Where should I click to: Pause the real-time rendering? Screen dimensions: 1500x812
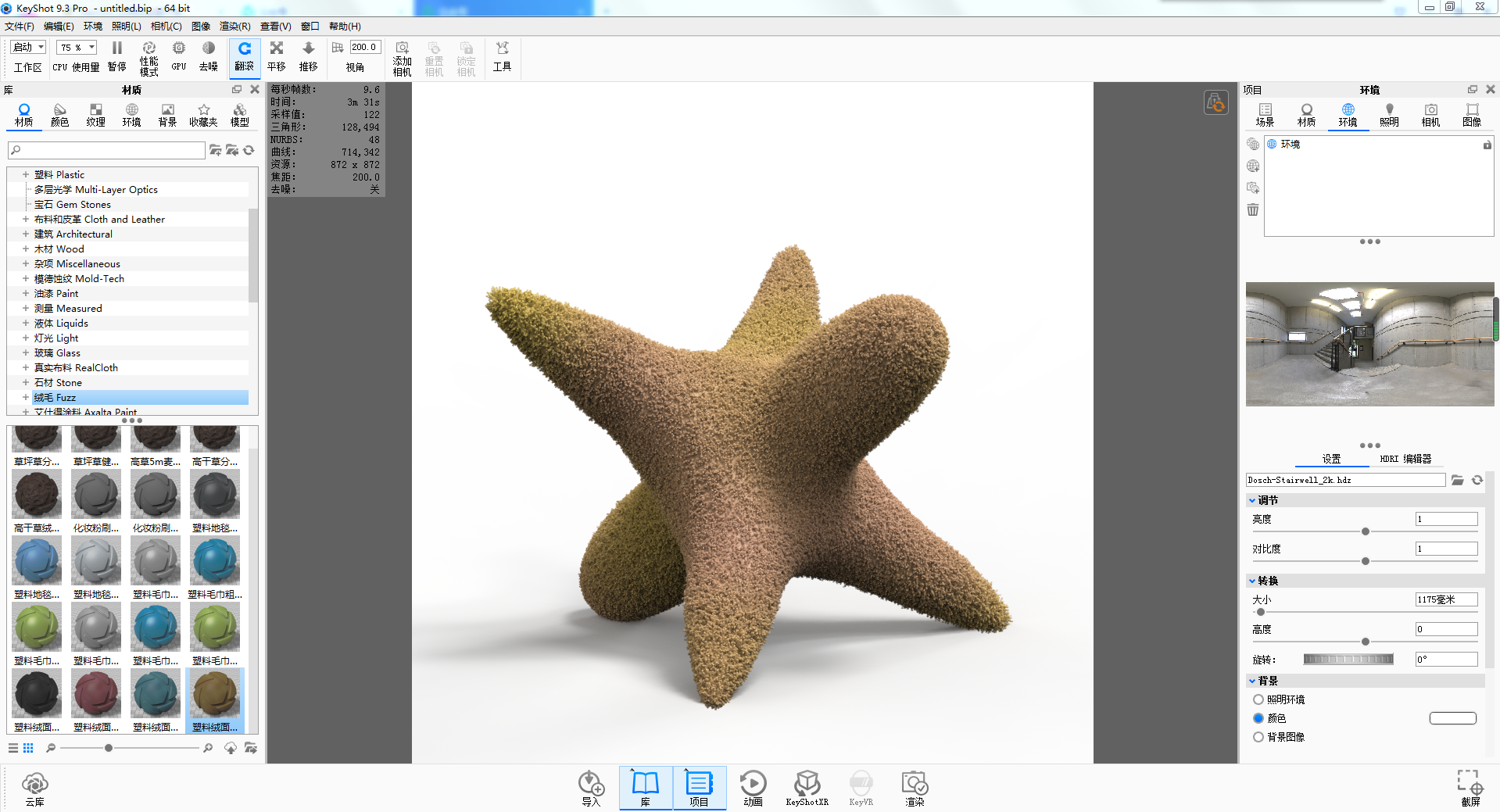[x=117, y=57]
